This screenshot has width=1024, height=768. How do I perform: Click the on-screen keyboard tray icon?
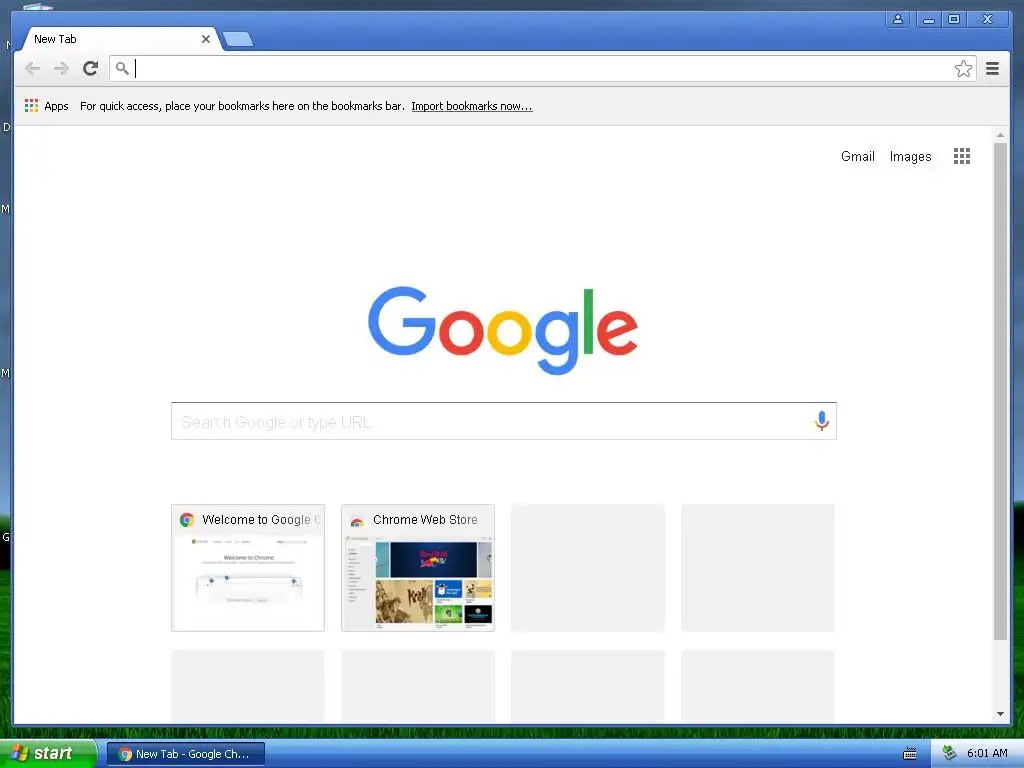[x=909, y=754]
